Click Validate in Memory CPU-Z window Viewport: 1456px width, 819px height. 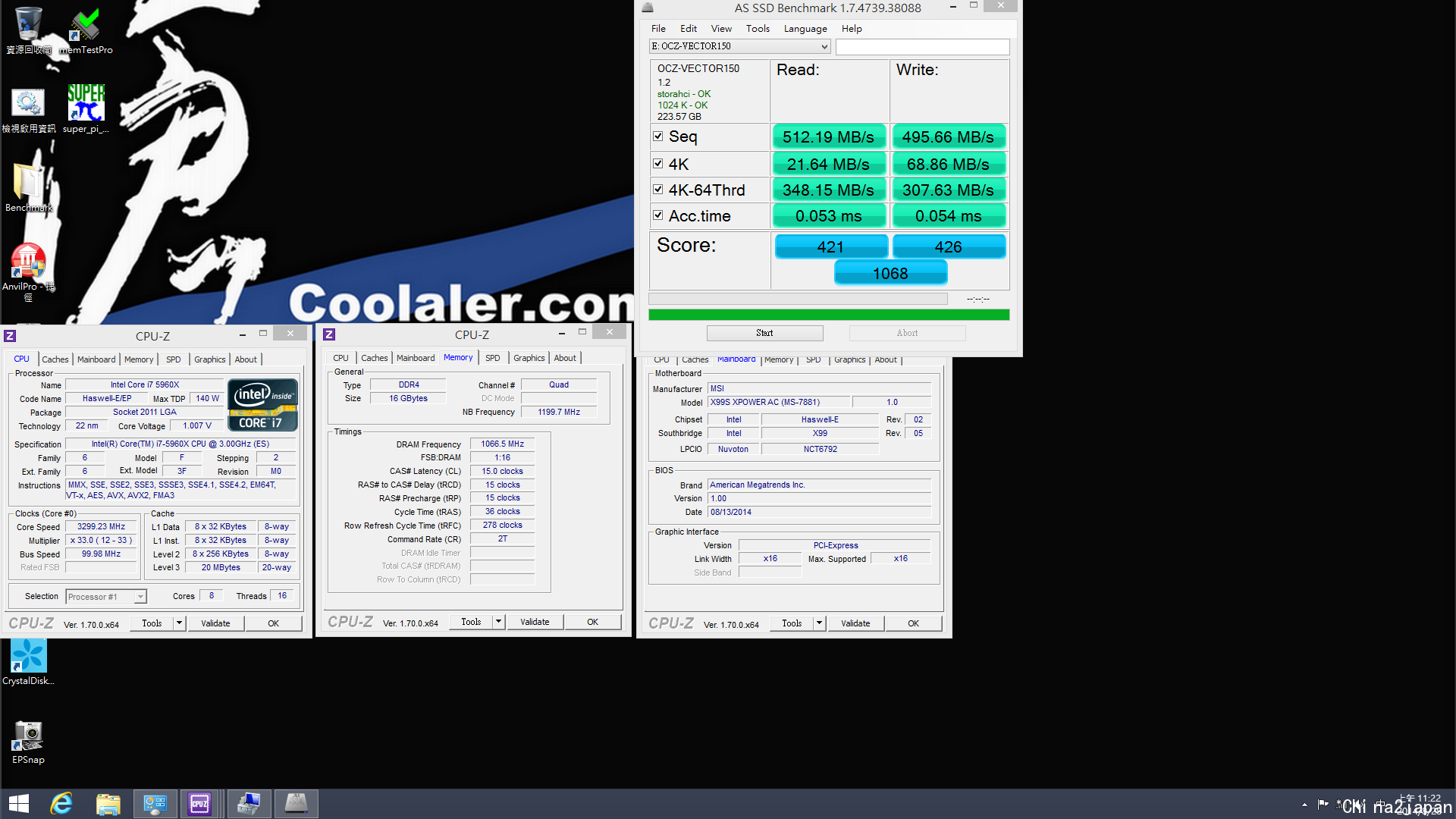[x=535, y=622]
